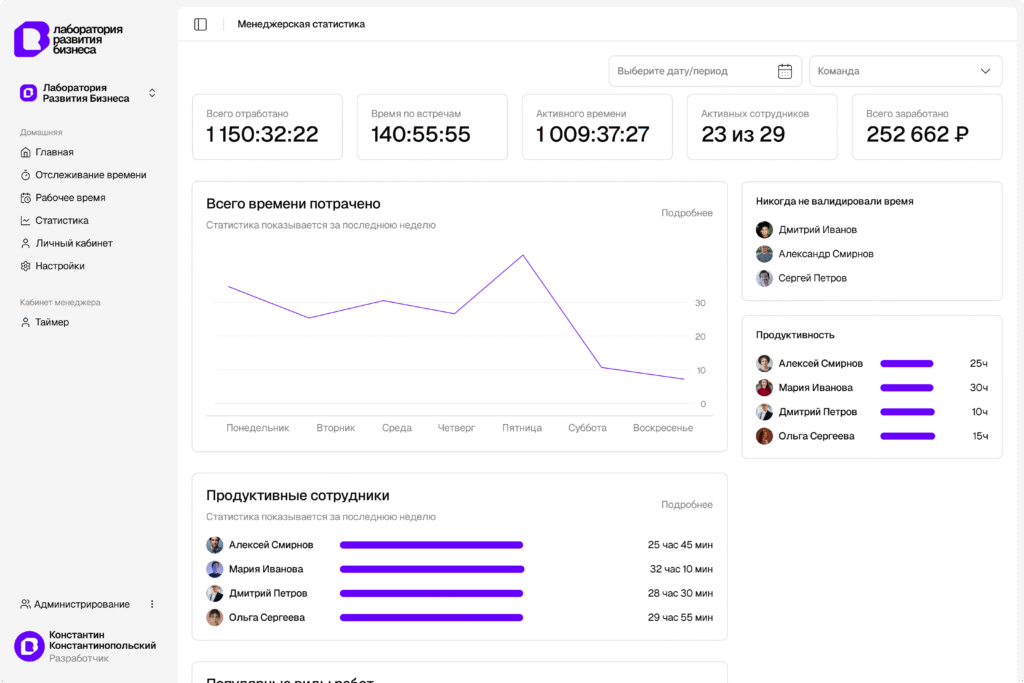Click Подробнее in Продуктивные сотрудники
The height and width of the screenshot is (683, 1024).
686,505
